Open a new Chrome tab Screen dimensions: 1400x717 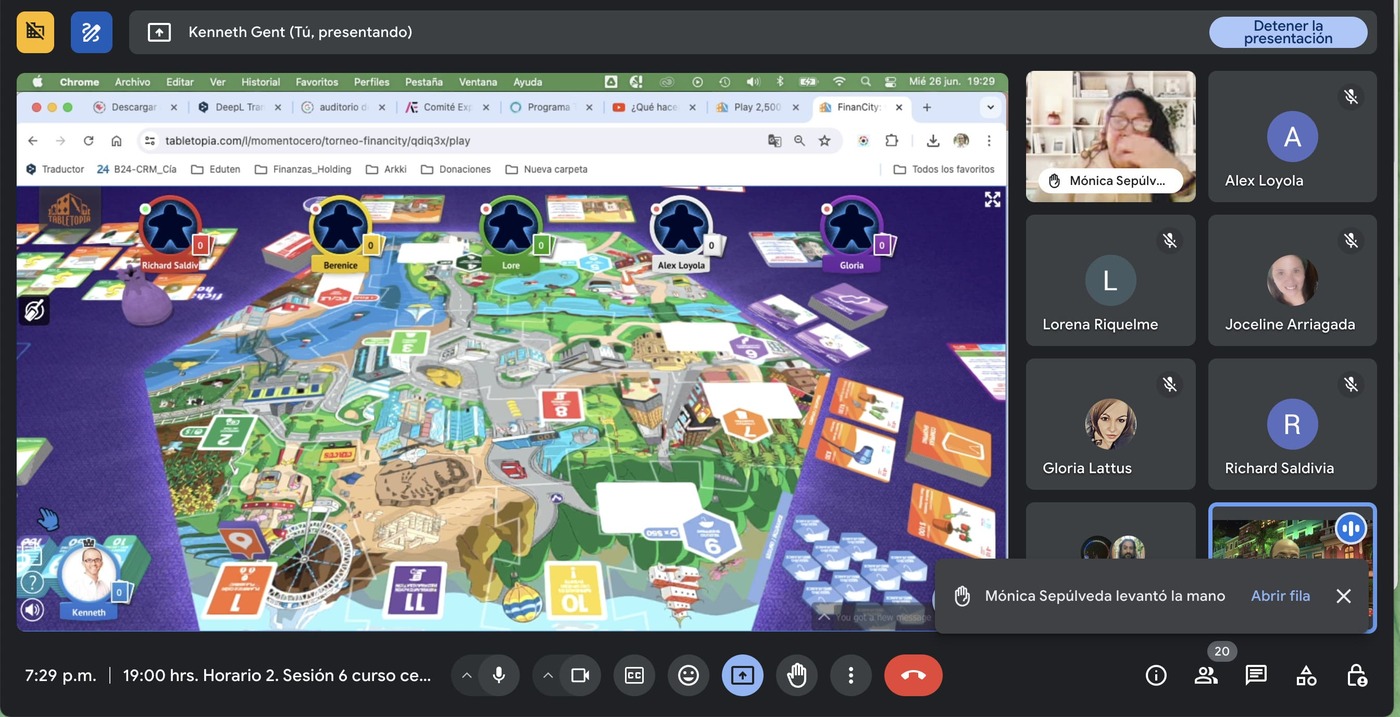coord(927,107)
